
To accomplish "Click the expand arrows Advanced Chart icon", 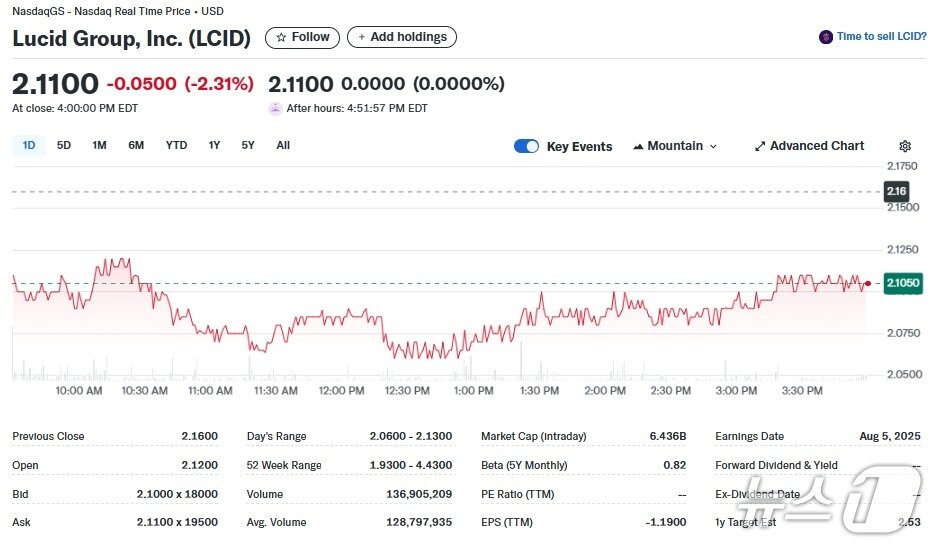I will (x=760, y=146).
